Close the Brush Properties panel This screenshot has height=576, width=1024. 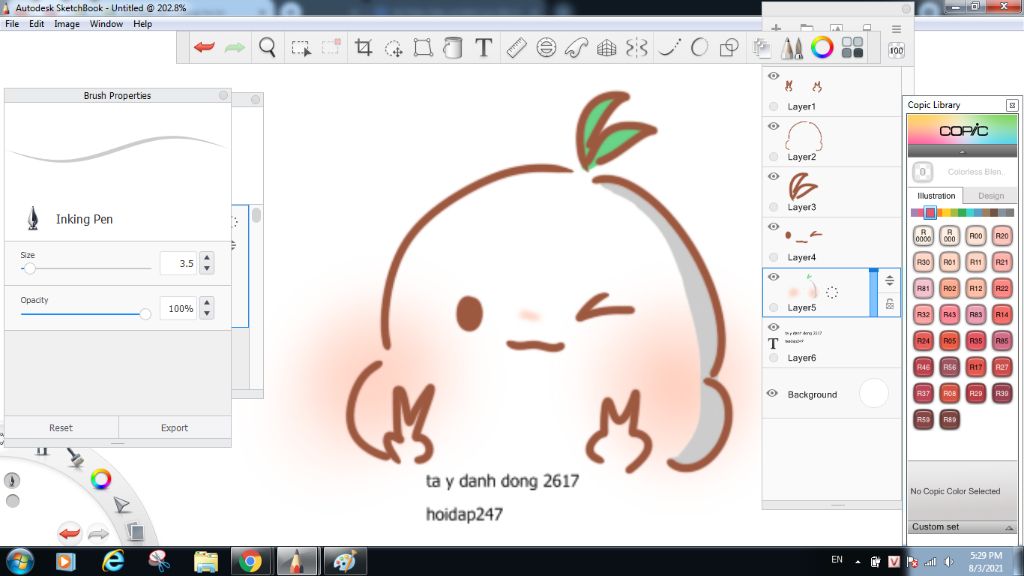tap(223, 95)
